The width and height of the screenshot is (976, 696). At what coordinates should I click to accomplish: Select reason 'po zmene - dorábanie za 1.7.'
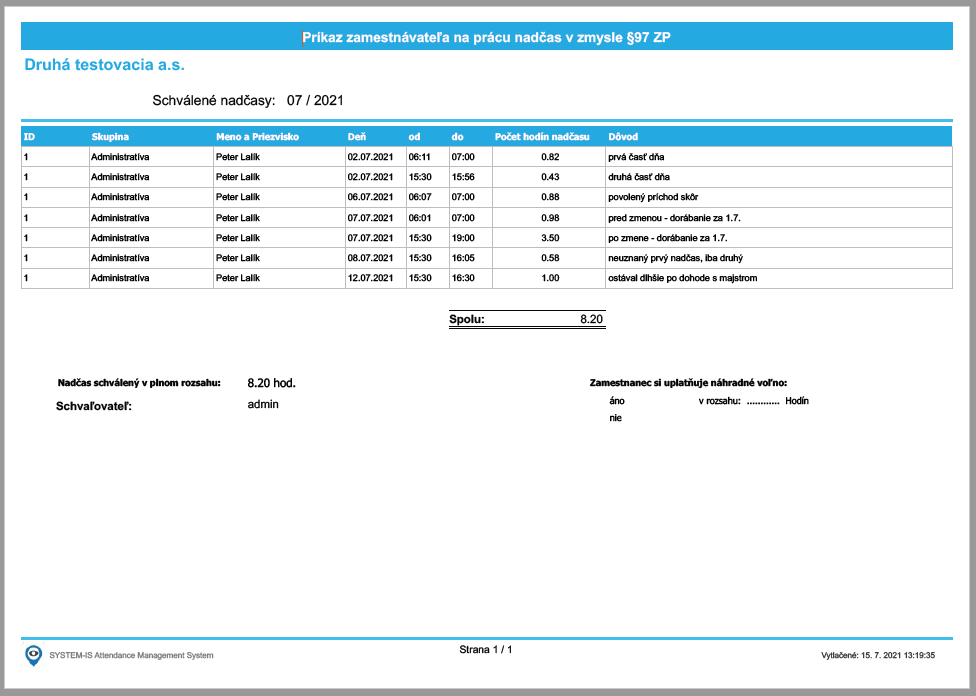pyautogui.click(x=668, y=238)
